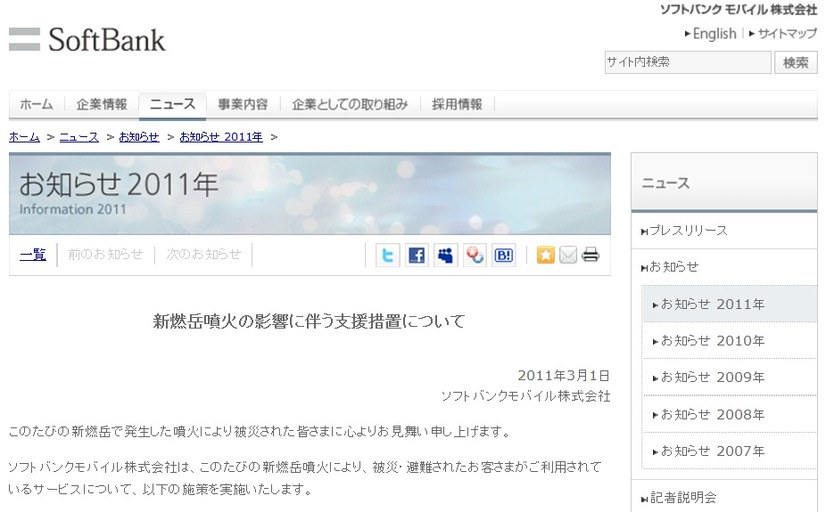Viewport: 826px width, 512px height.
Task: Click the お知らせ 2011年 breadcrumb link
Action: (x=221, y=137)
